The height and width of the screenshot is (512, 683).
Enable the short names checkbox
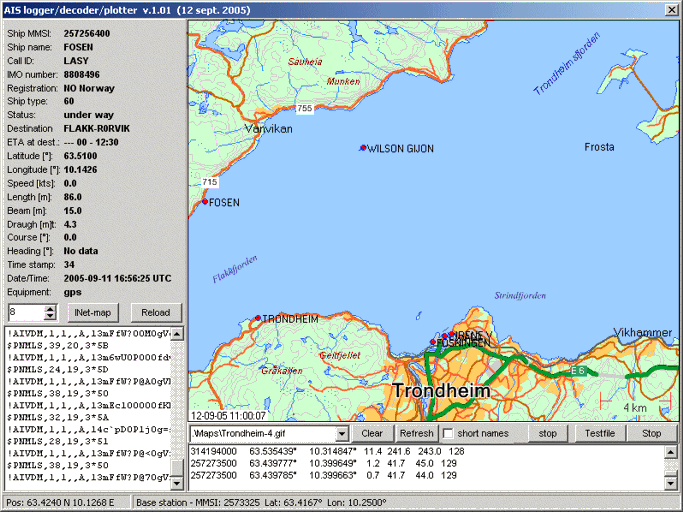(x=446, y=434)
